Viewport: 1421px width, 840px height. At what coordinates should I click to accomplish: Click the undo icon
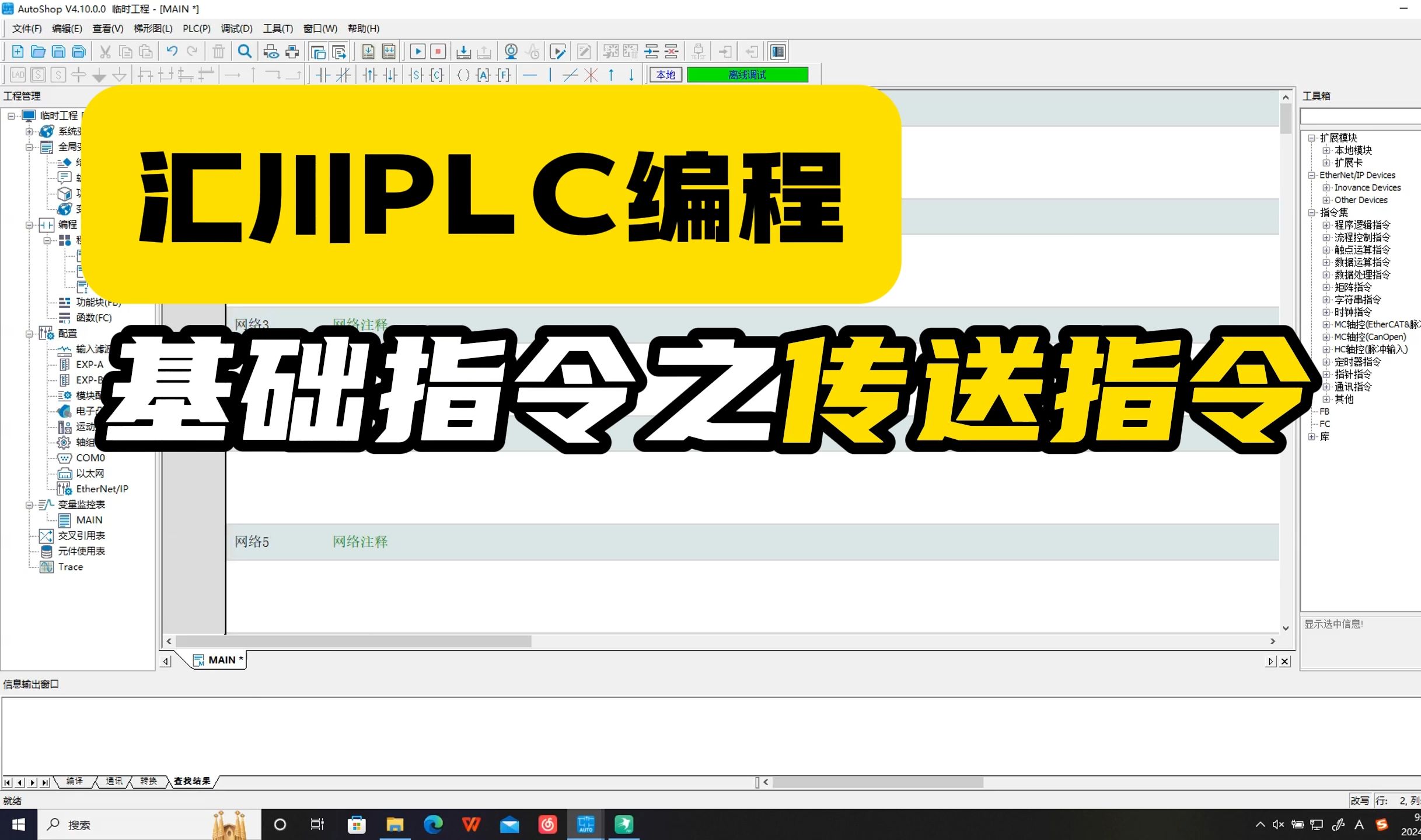tap(171, 51)
